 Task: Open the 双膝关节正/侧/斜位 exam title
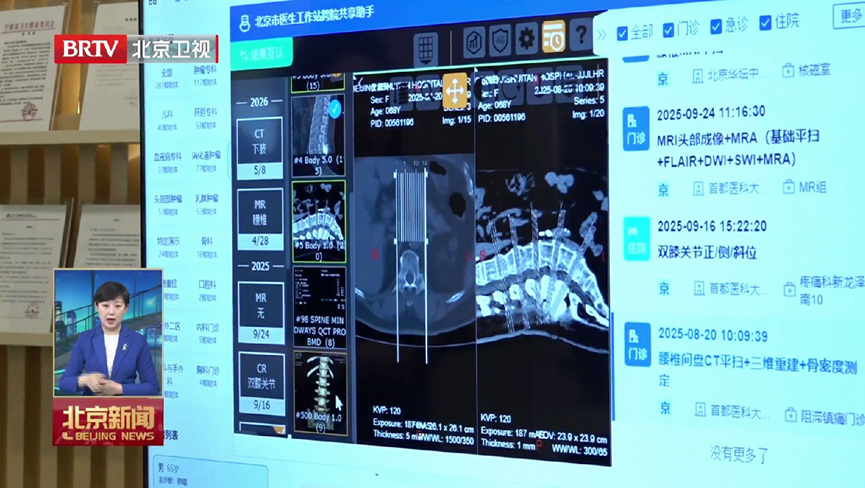[x=707, y=252]
